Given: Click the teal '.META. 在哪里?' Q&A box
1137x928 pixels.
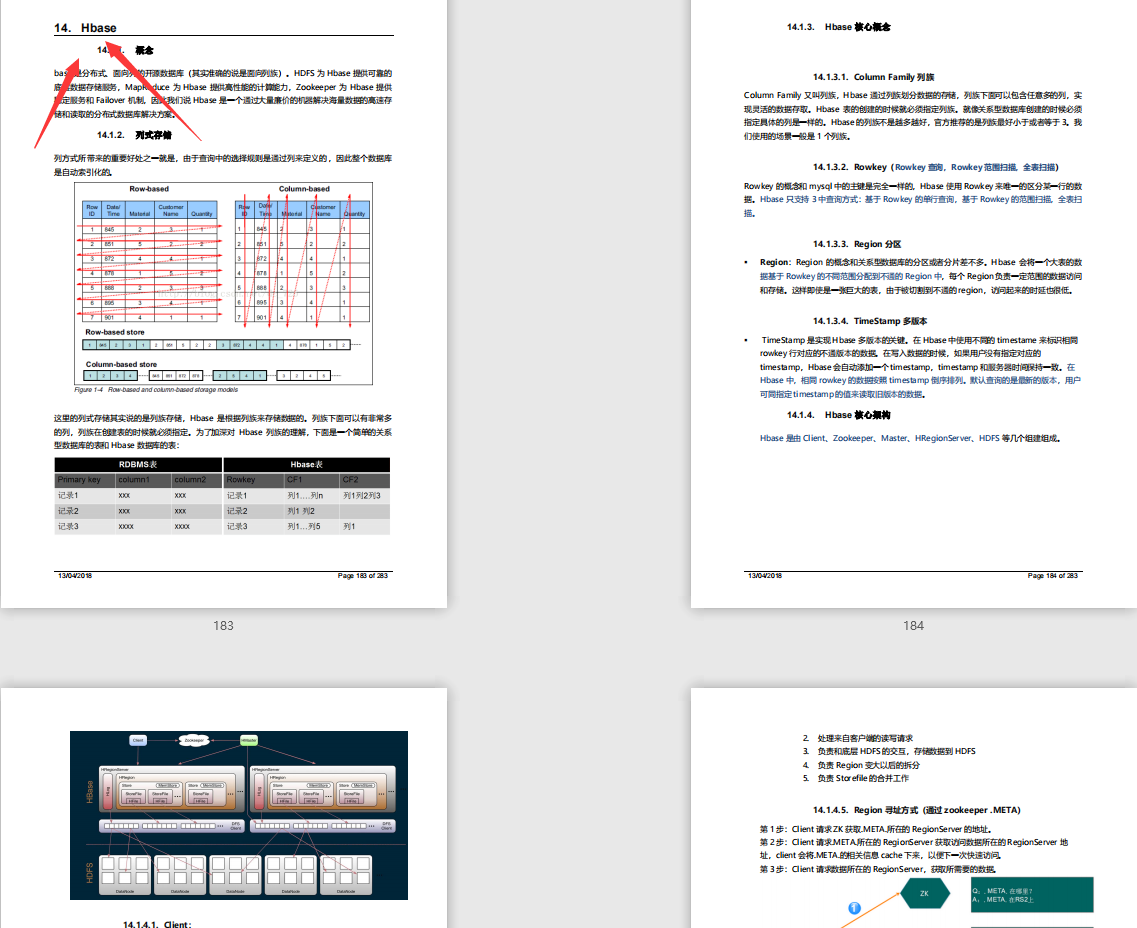Looking at the screenshot, I should 1032,895.
